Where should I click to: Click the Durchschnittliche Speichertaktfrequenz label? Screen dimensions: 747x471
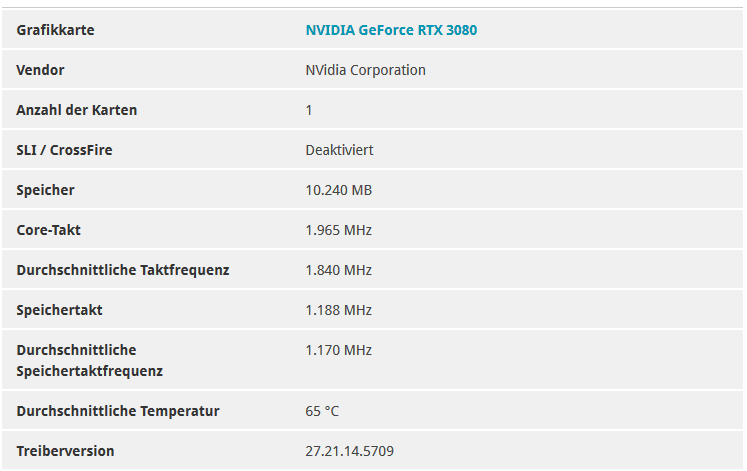[90, 361]
